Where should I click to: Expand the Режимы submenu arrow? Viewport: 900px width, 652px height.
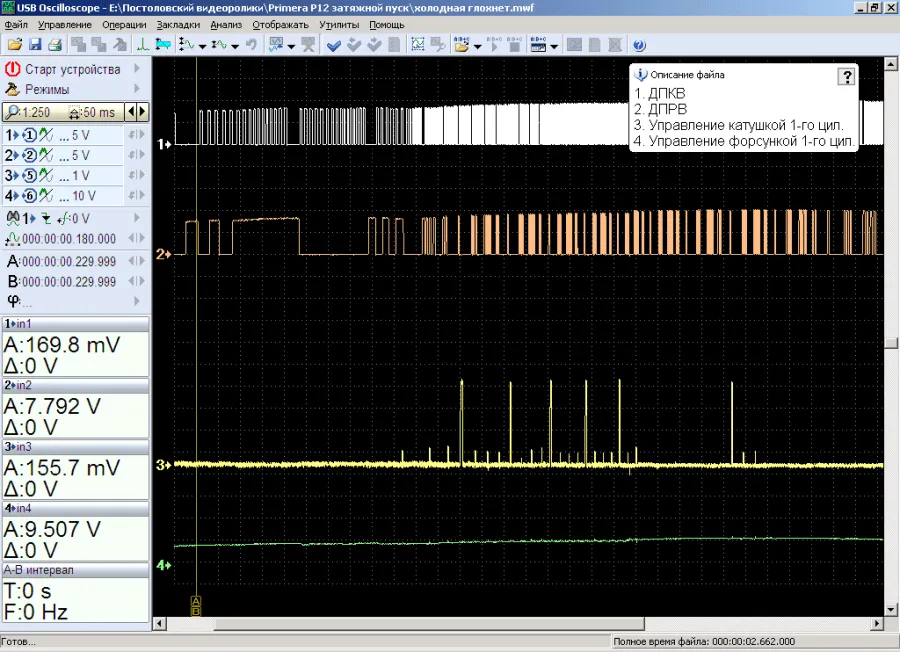[137, 89]
